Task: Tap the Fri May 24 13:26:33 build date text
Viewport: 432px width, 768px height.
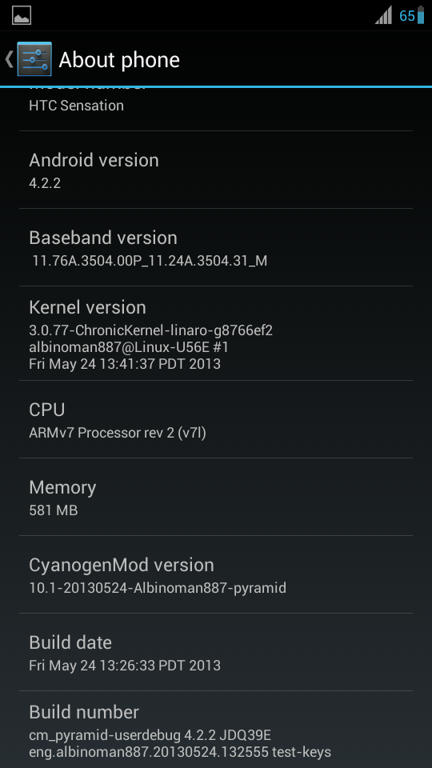Action: (124, 666)
